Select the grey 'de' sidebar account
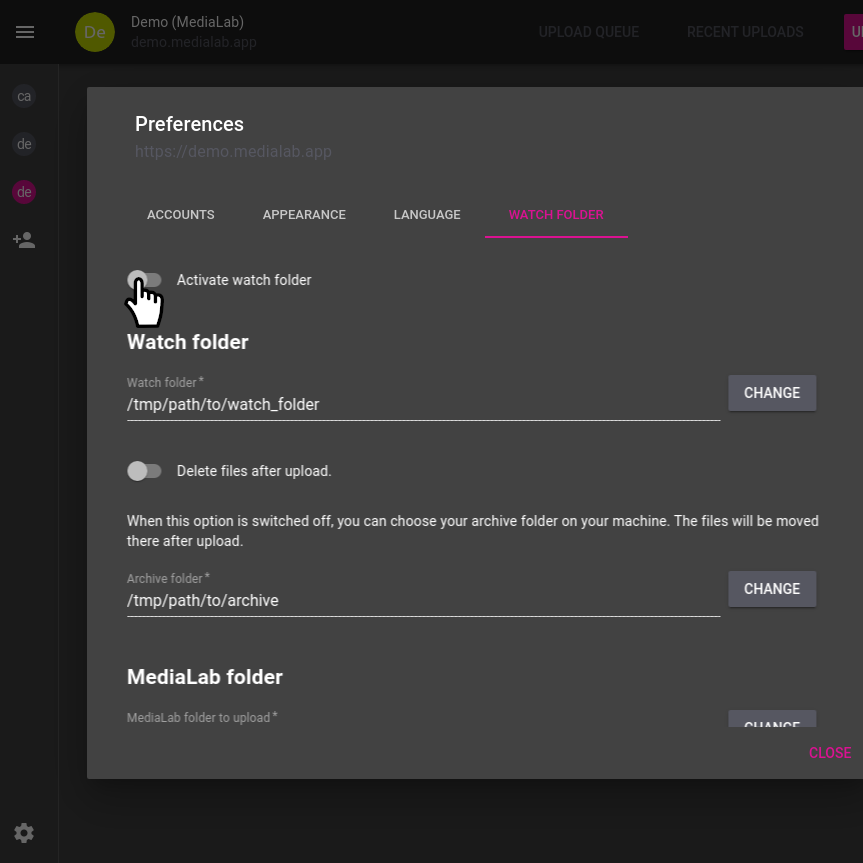 (x=24, y=144)
